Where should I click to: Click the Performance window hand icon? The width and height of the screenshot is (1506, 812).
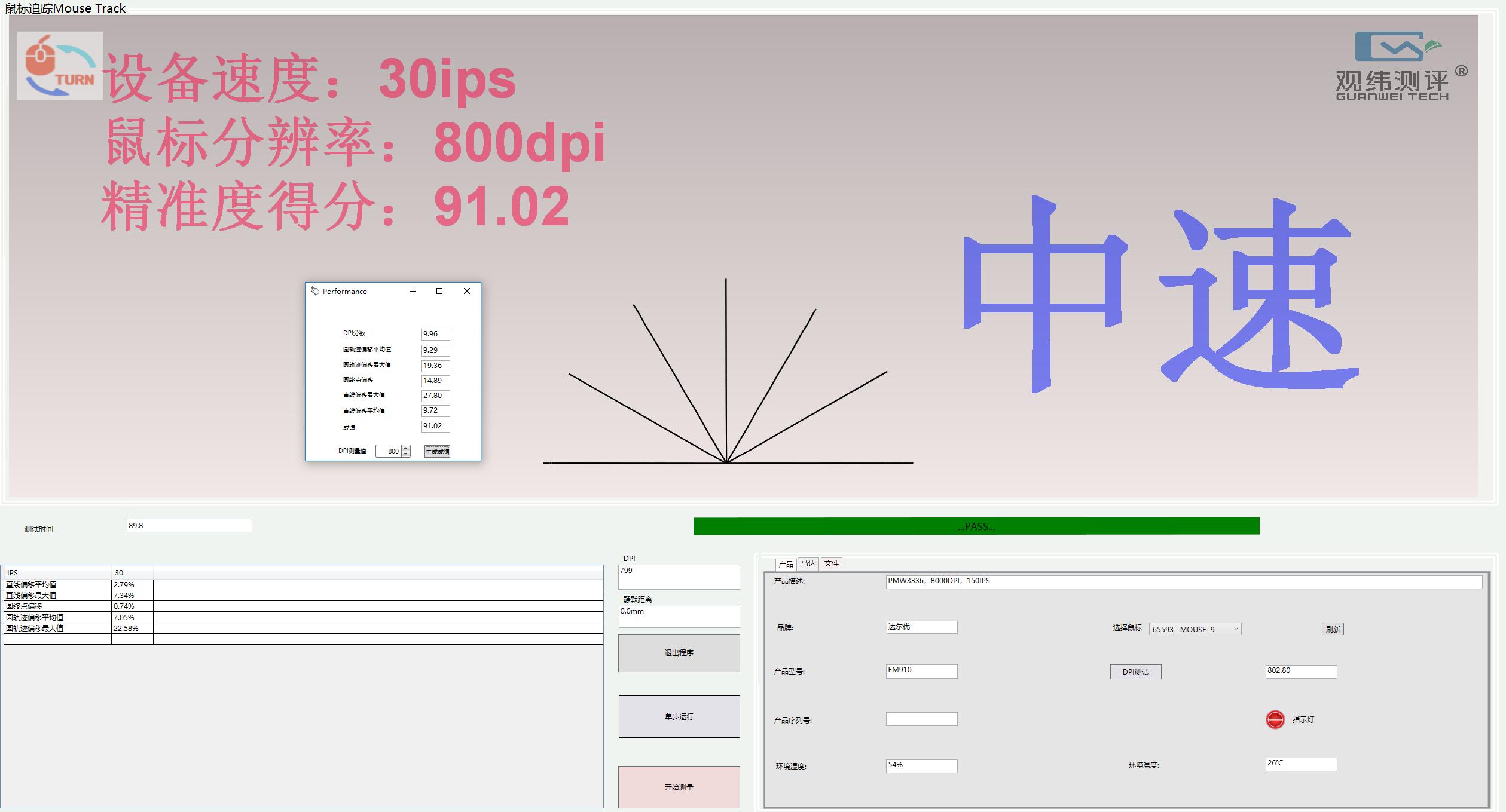pyautogui.click(x=315, y=291)
